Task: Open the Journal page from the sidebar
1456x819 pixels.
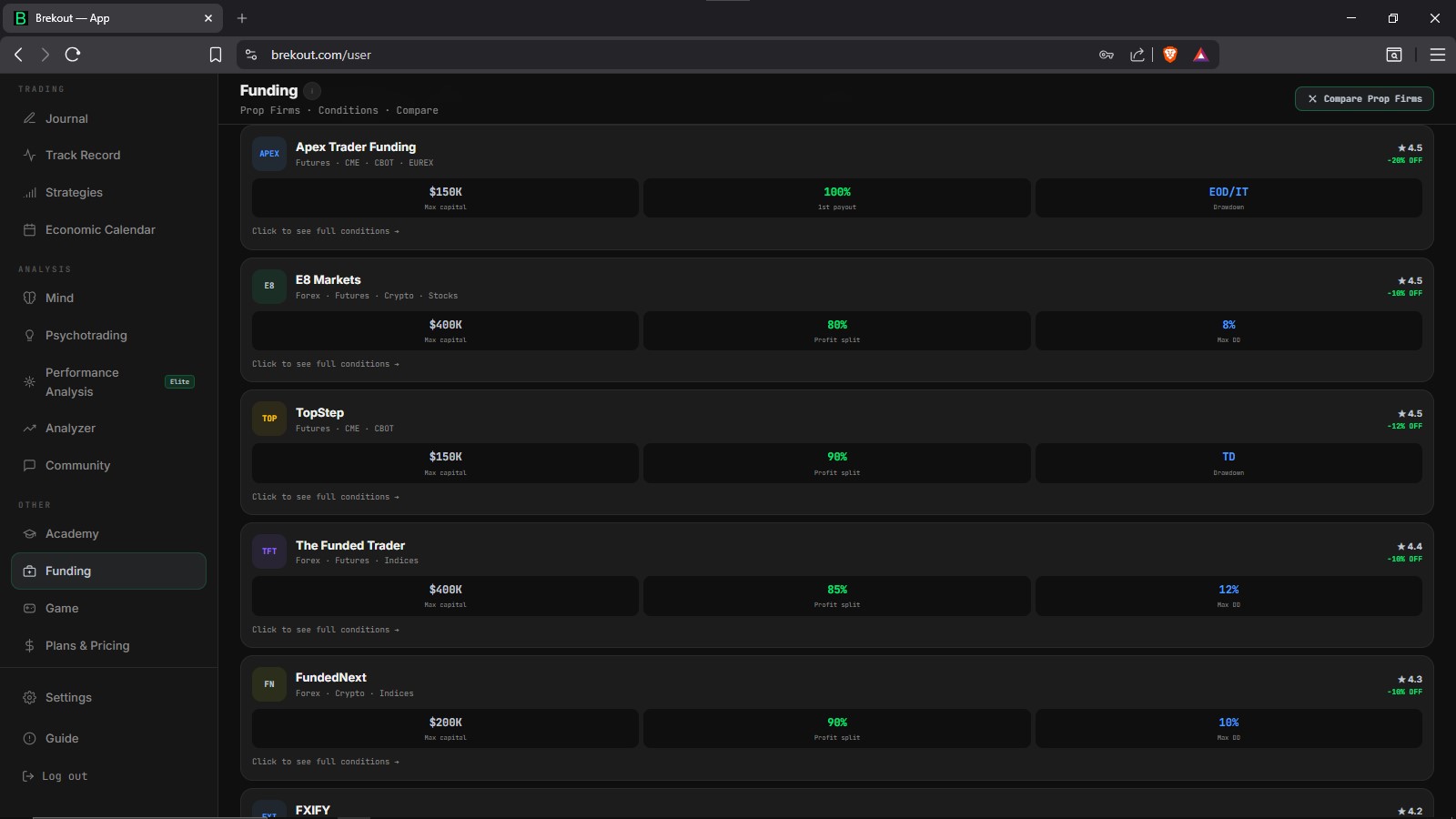Action: pos(108,118)
